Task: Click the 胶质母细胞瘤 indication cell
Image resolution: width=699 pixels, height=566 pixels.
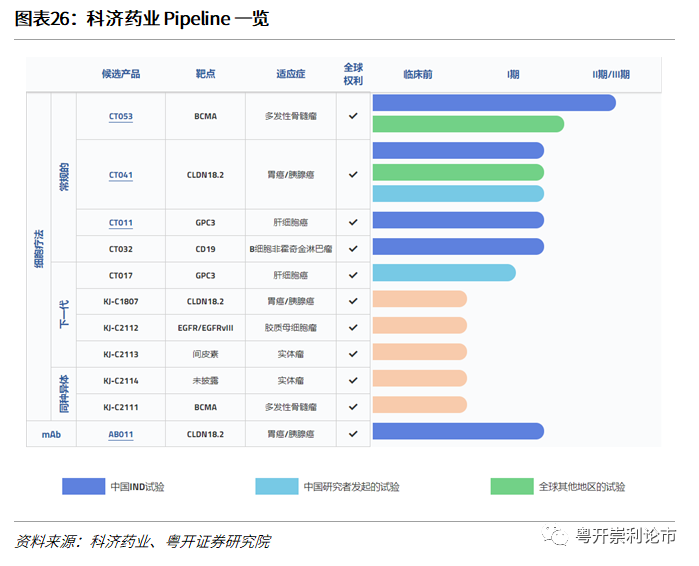Action: [291, 328]
